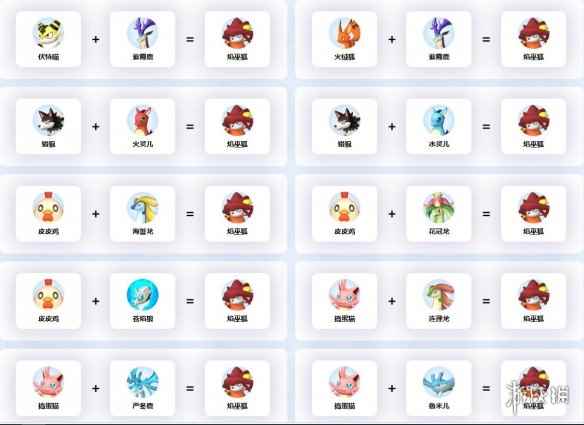This screenshot has height=425, width=584.
Task: Click the black wolf paired with red 火灵儿
Action: (x=48, y=120)
